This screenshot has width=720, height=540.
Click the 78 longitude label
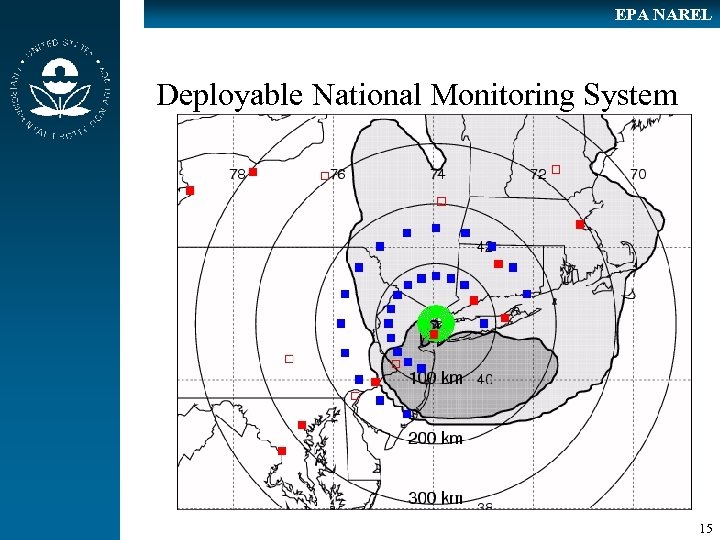coord(237,174)
